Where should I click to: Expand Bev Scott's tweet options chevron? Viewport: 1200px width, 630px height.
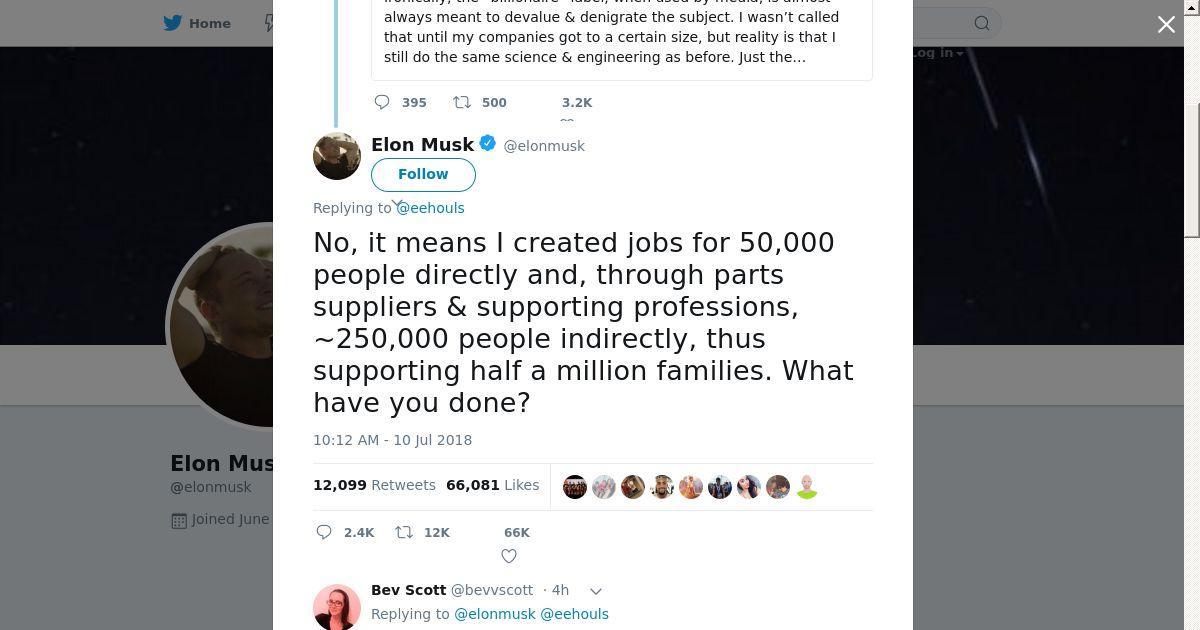coord(596,591)
